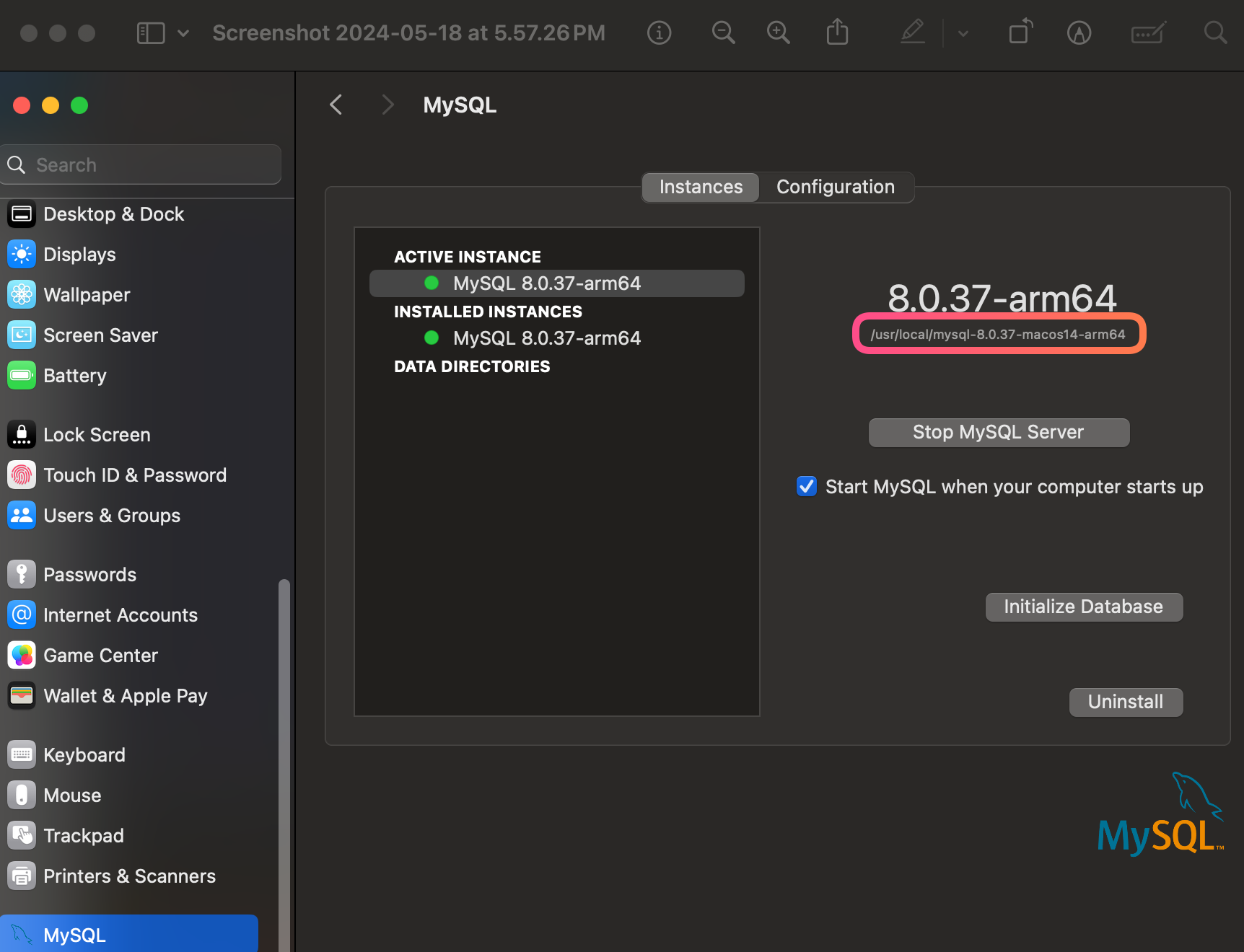
Task: Click the 8.0.37-arm64 version heading
Action: coord(1002,298)
